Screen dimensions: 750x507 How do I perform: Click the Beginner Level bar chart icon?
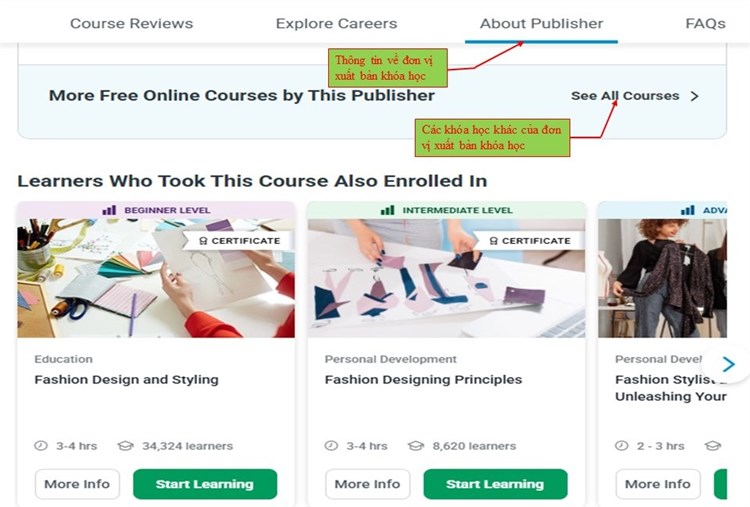(x=109, y=210)
